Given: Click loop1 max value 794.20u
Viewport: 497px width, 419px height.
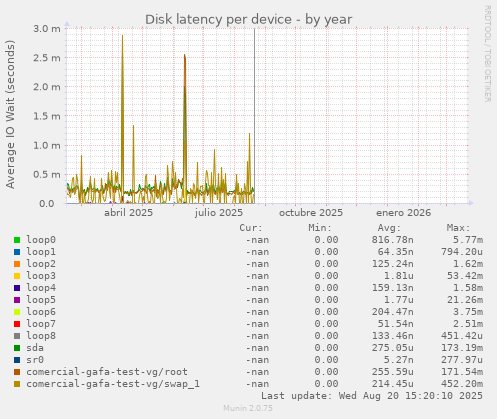Looking at the screenshot, I should 462,252.
